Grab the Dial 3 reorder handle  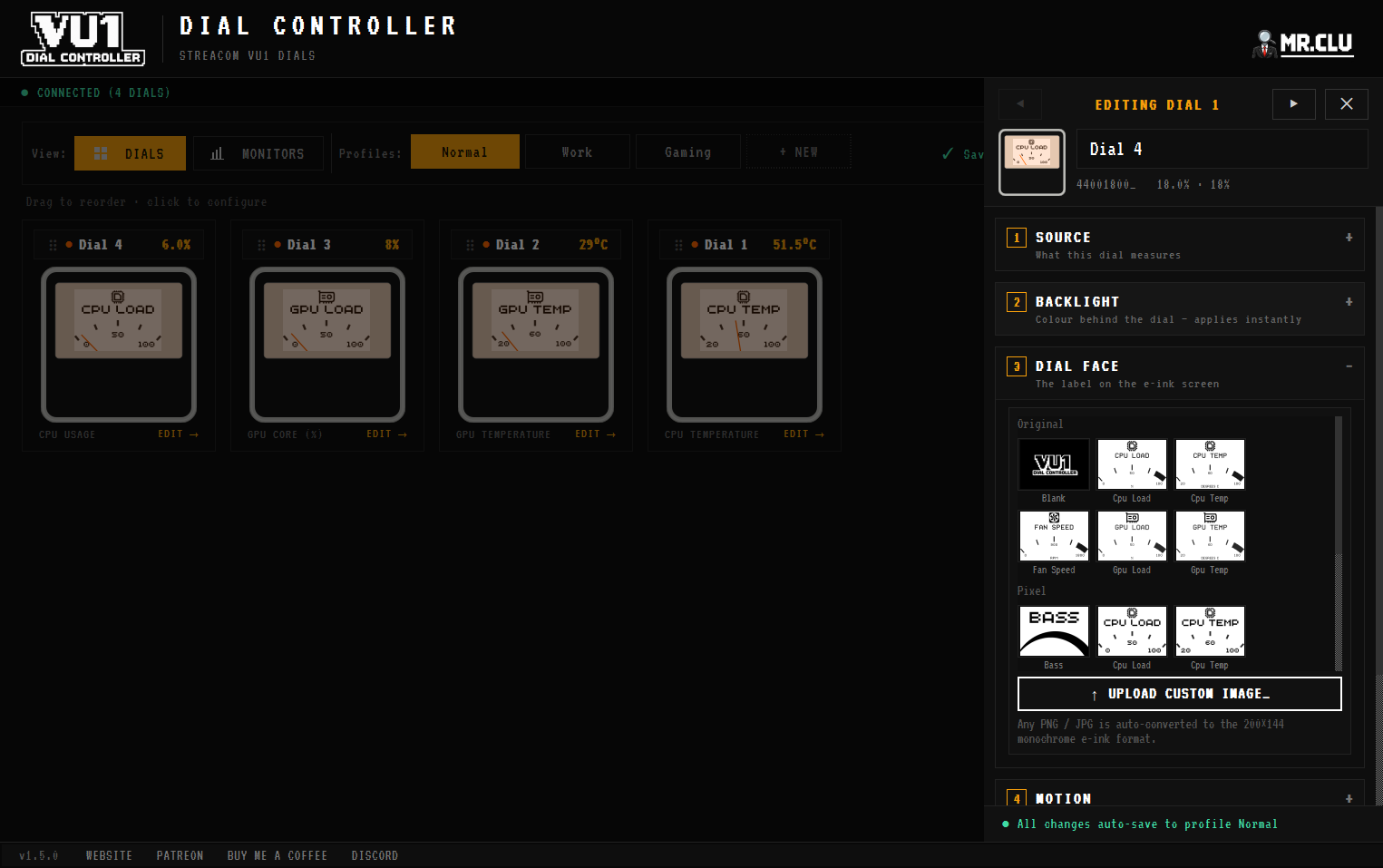(x=261, y=245)
